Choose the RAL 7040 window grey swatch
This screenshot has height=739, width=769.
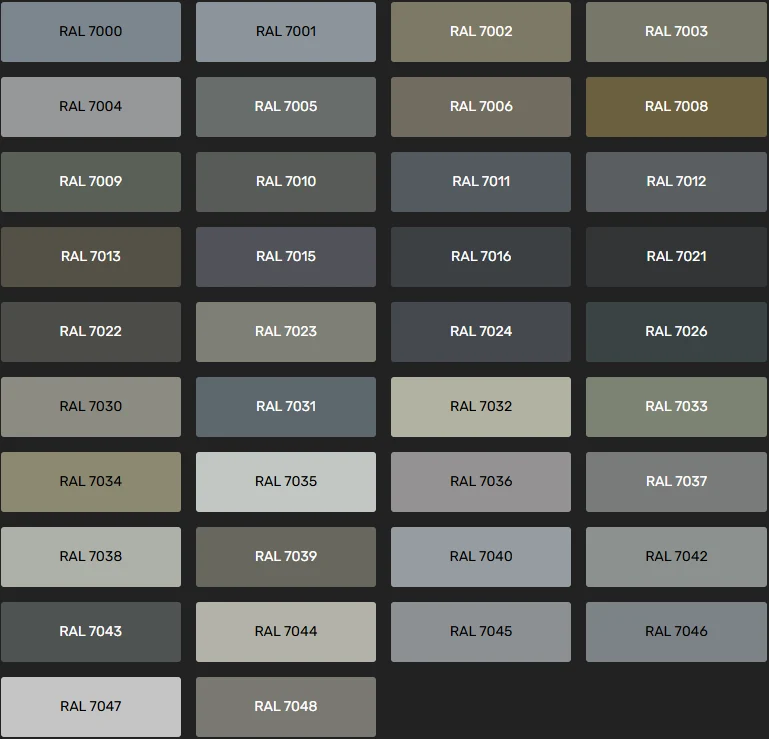(x=481, y=557)
